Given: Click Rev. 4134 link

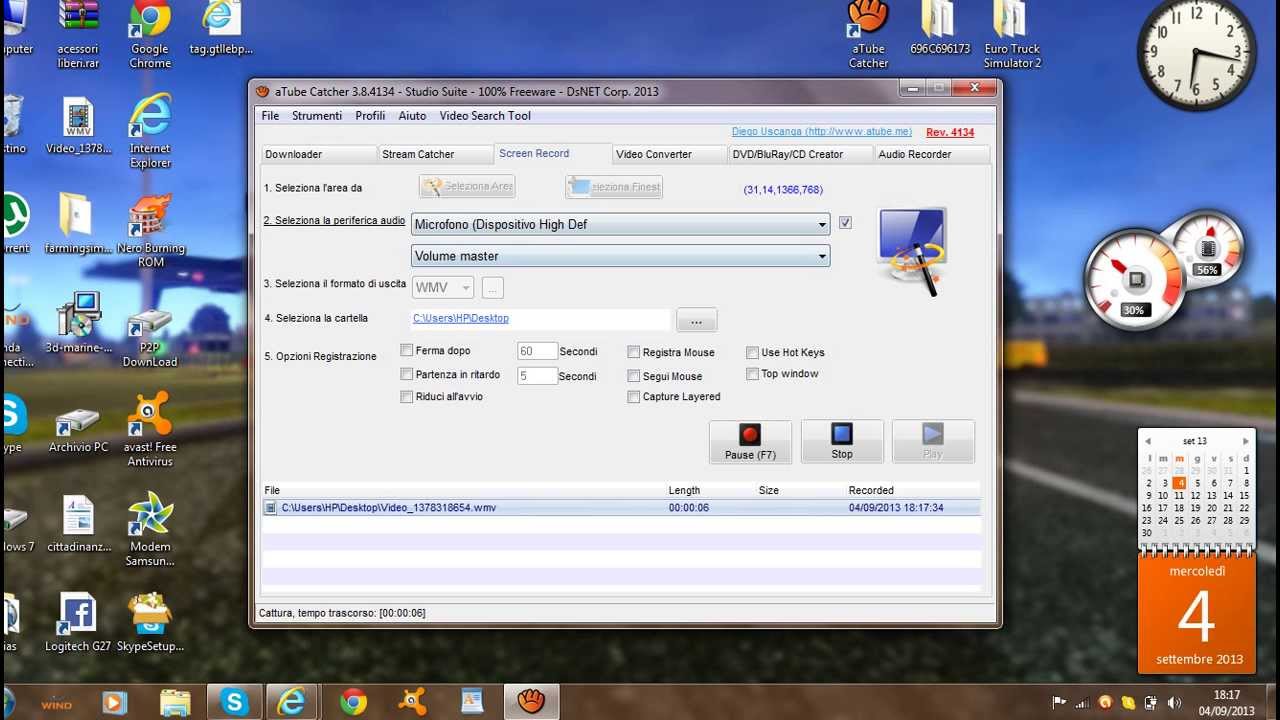Looking at the screenshot, I should tap(950, 132).
